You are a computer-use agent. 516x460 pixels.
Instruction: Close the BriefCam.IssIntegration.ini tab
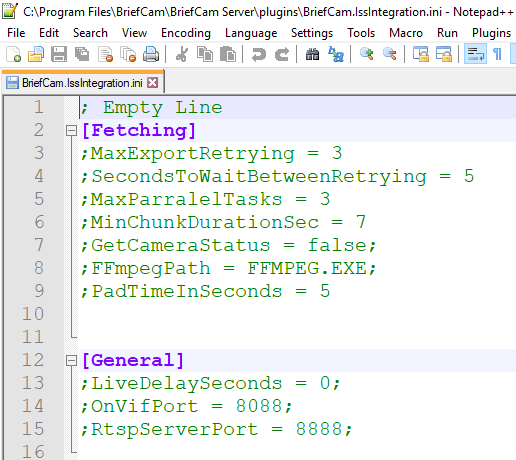[153, 82]
